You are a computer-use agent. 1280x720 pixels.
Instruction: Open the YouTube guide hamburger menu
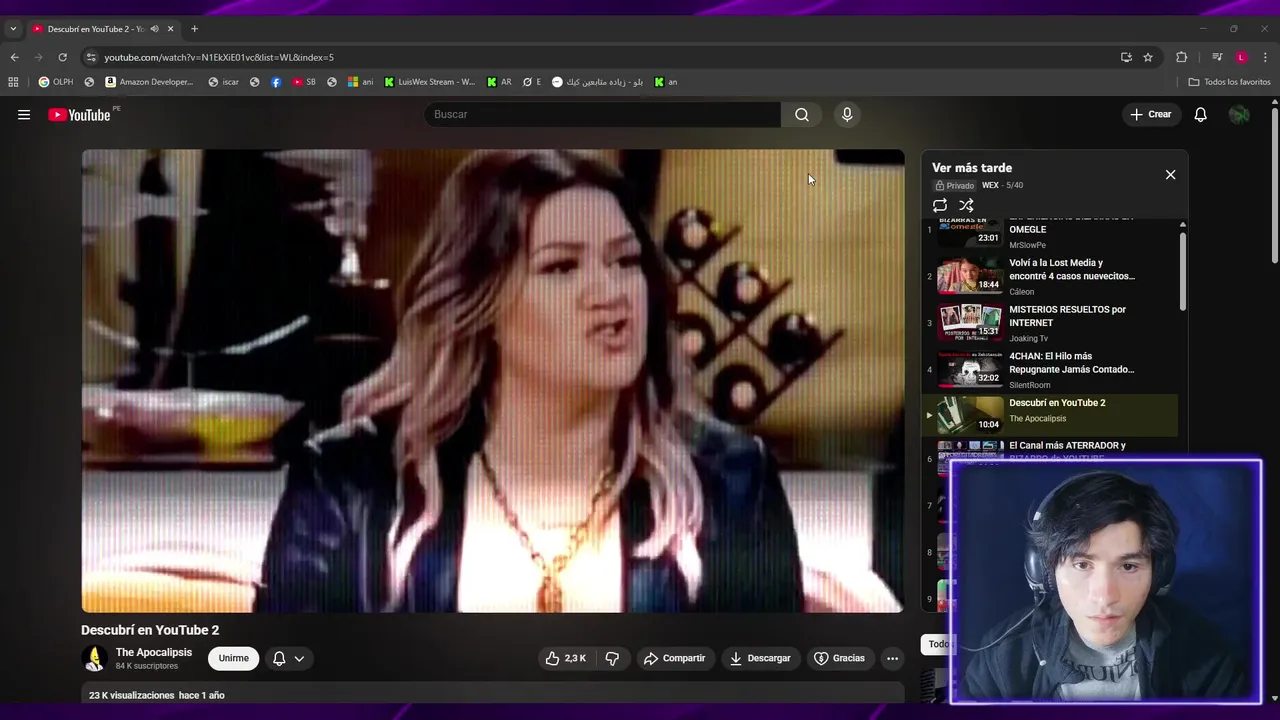(x=24, y=115)
